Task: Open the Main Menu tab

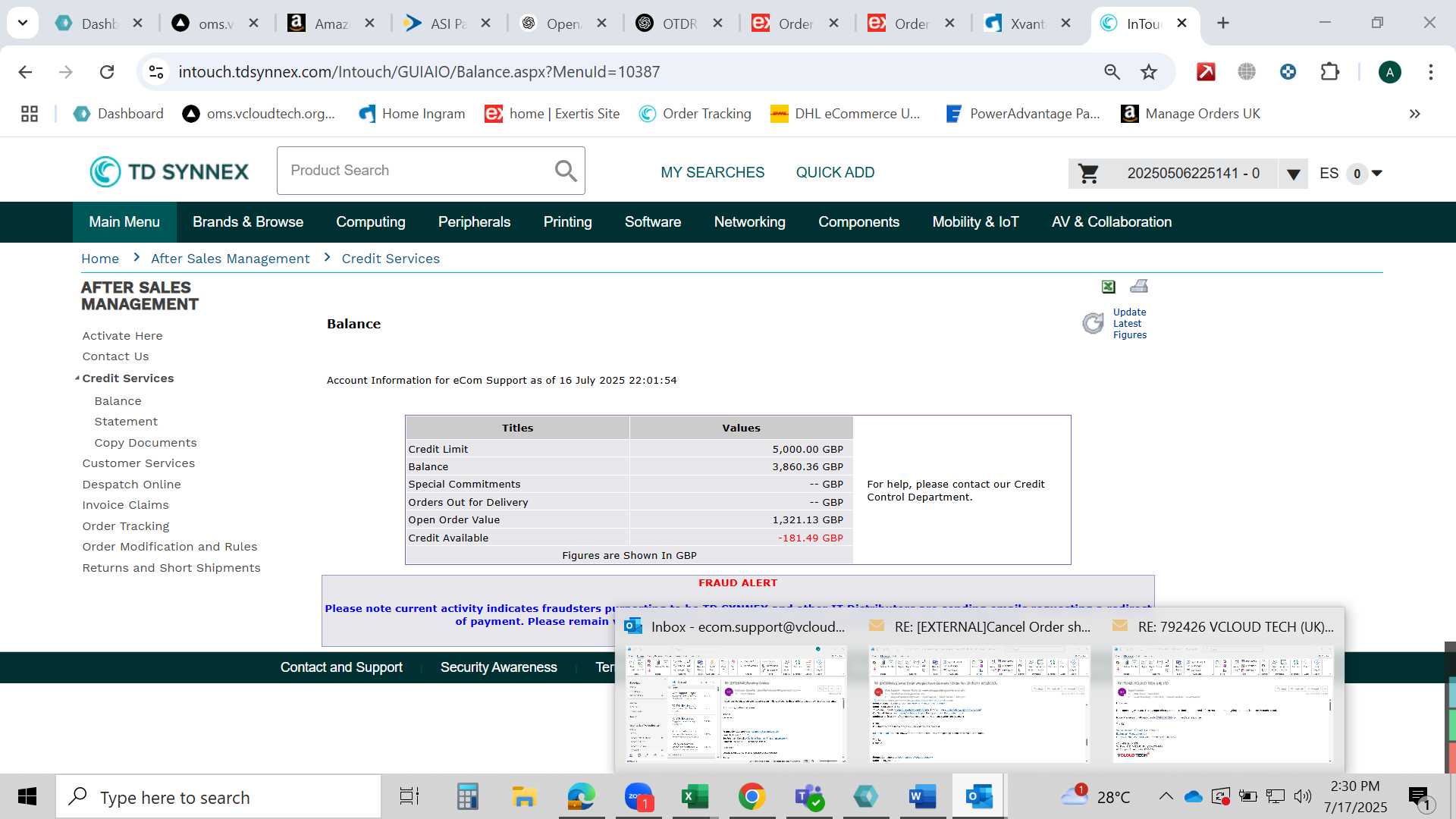Action: click(x=124, y=222)
